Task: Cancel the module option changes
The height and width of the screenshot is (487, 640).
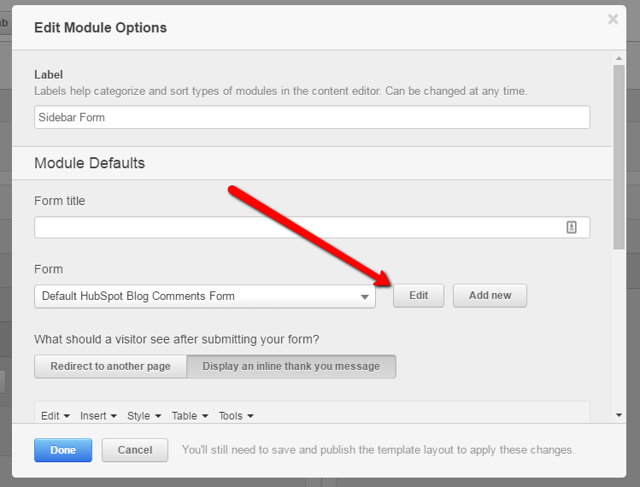Action: click(x=135, y=450)
